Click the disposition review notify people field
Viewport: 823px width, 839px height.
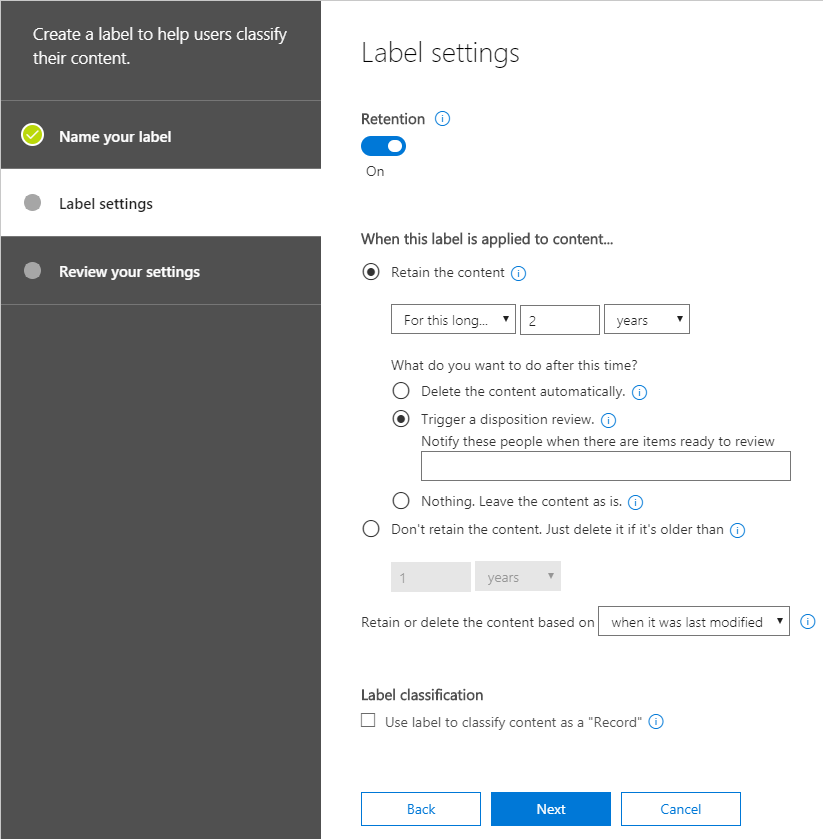(x=605, y=466)
